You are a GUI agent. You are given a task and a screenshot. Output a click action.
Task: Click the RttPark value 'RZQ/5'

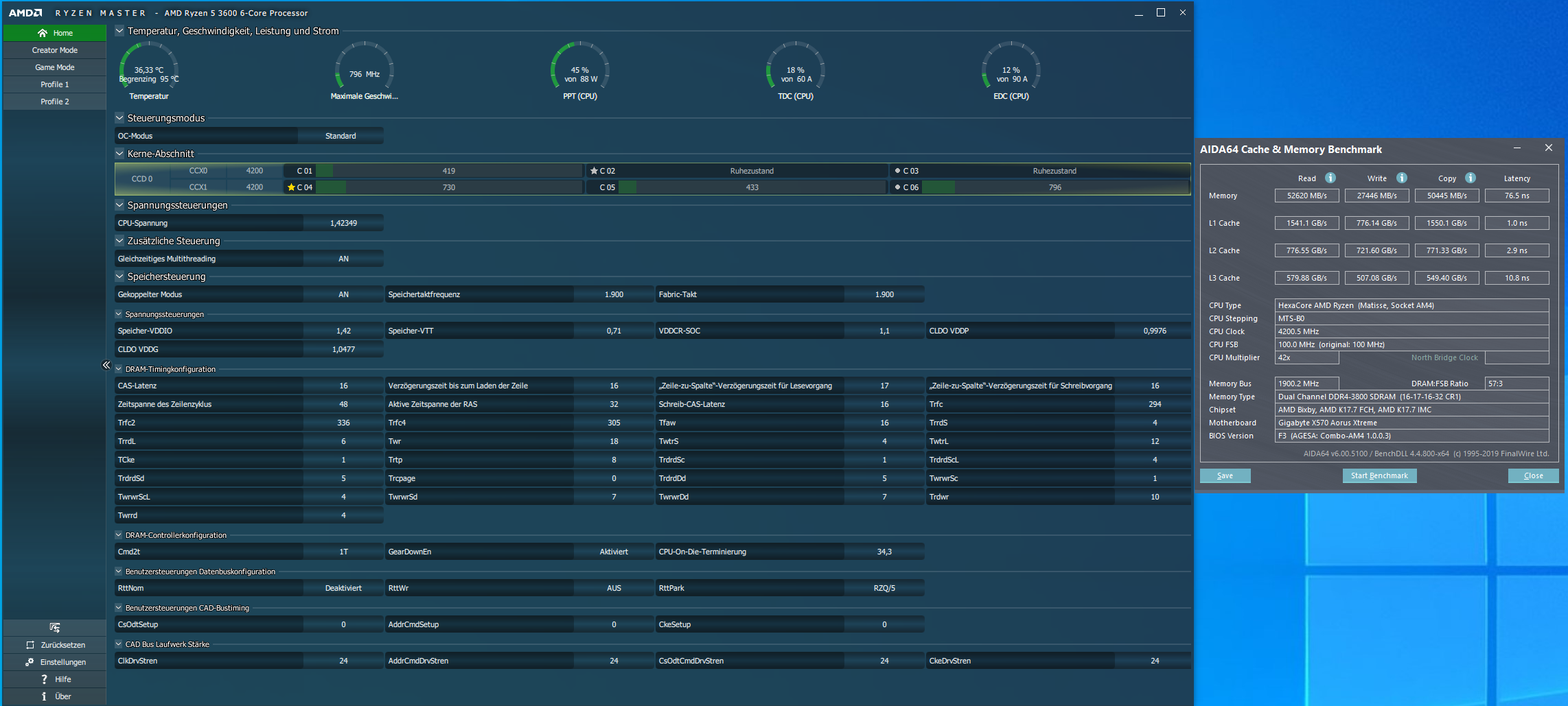coord(884,588)
